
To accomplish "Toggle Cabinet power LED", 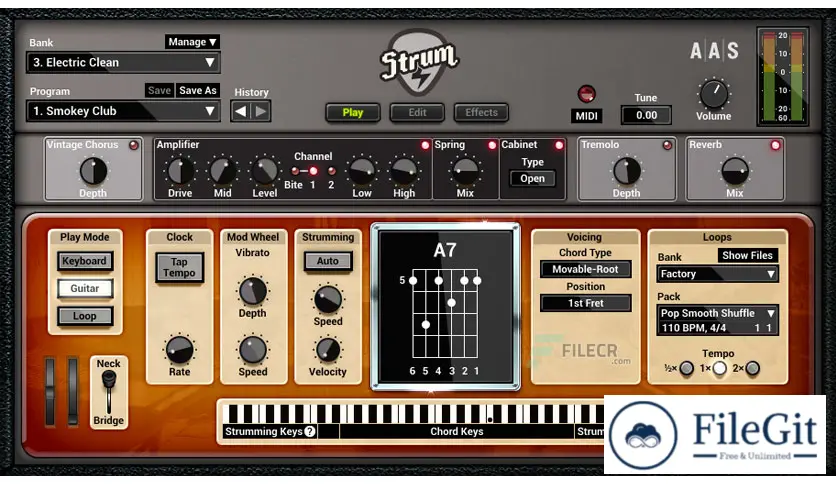I will tap(559, 145).
